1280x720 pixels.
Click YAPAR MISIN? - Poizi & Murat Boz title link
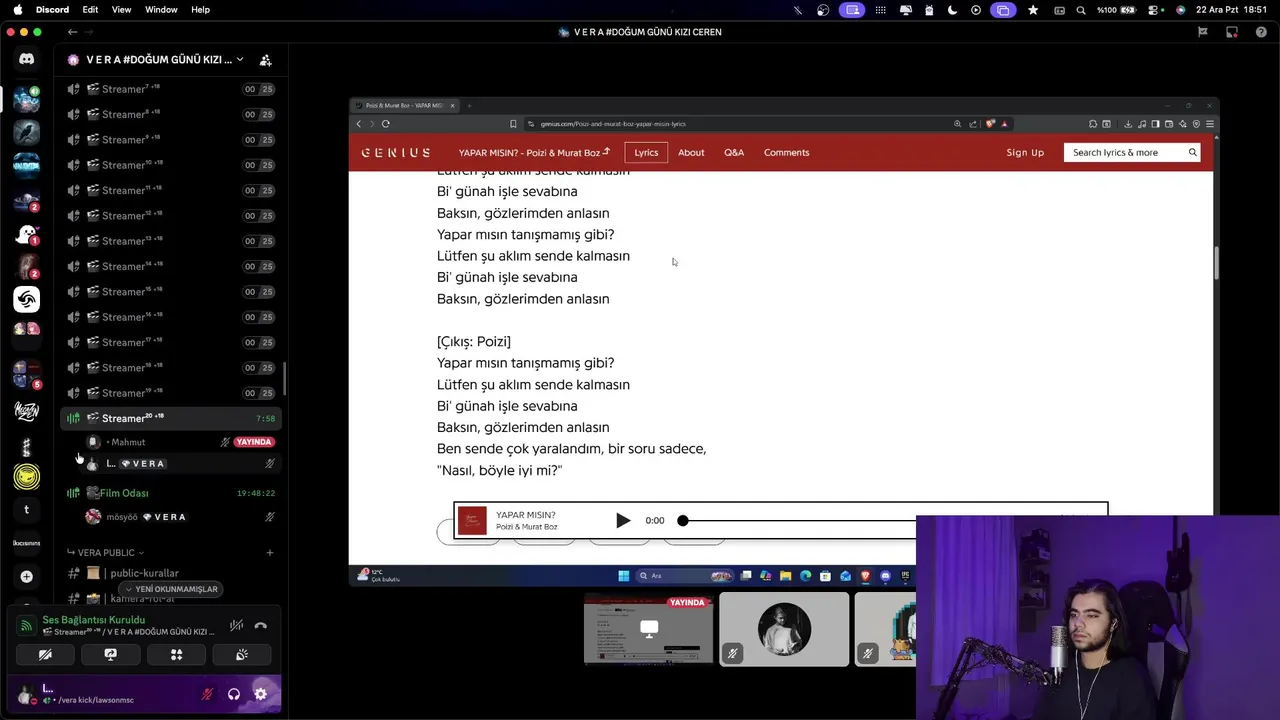(534, 152)
